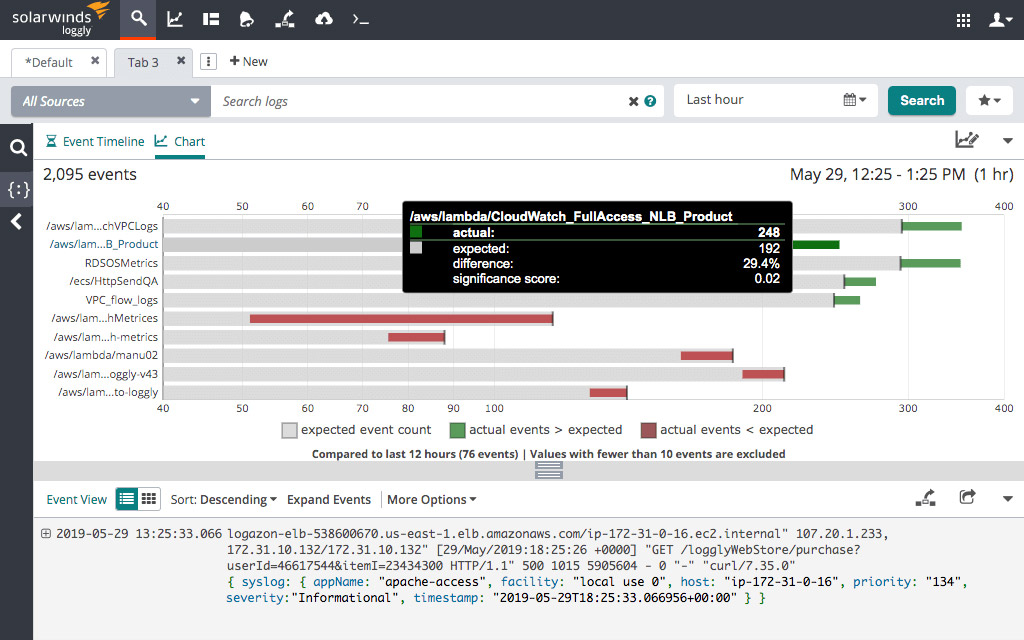Open the apps grid icon in header
This screenshot has height=640, width=1024.
pos(964,19)
